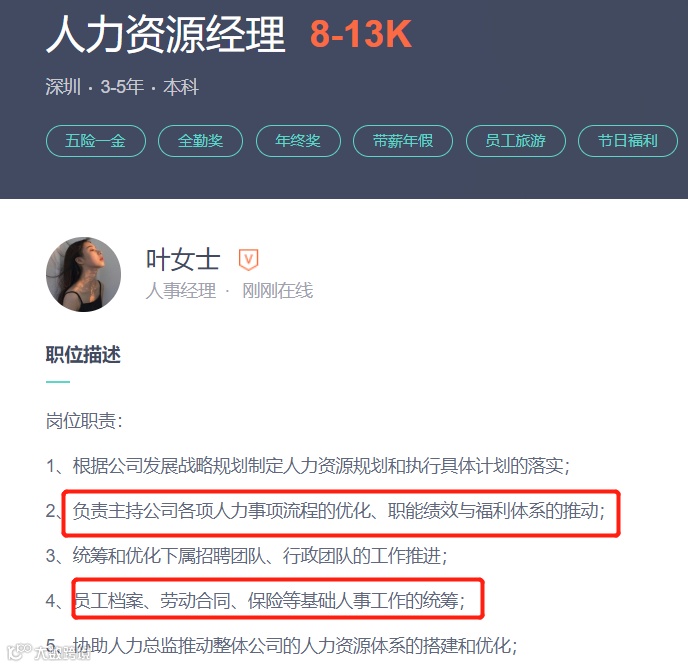Select the 全勤奖 benefit tag
Viewport: 688px width, 667px height.
(x=201, y=141)
